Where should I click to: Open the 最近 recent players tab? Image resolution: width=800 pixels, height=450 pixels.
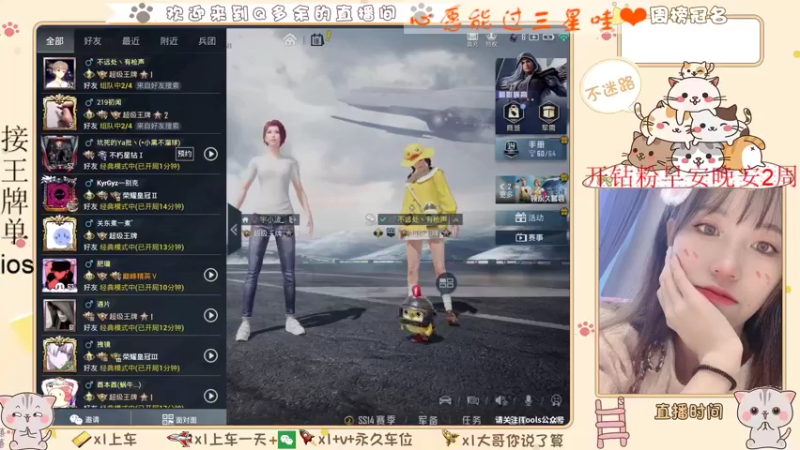tap(131, 41)
